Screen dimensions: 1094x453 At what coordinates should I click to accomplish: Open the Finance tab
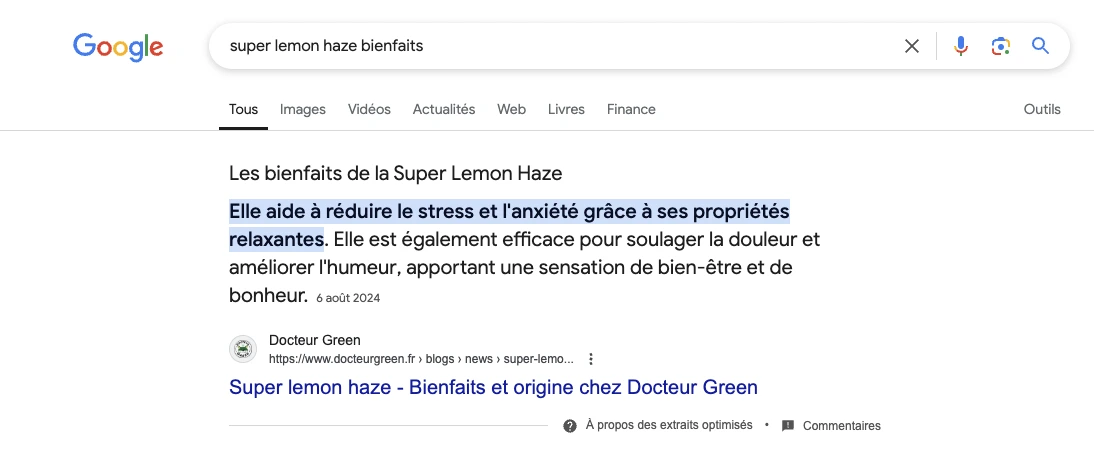[x=631, y=110]
